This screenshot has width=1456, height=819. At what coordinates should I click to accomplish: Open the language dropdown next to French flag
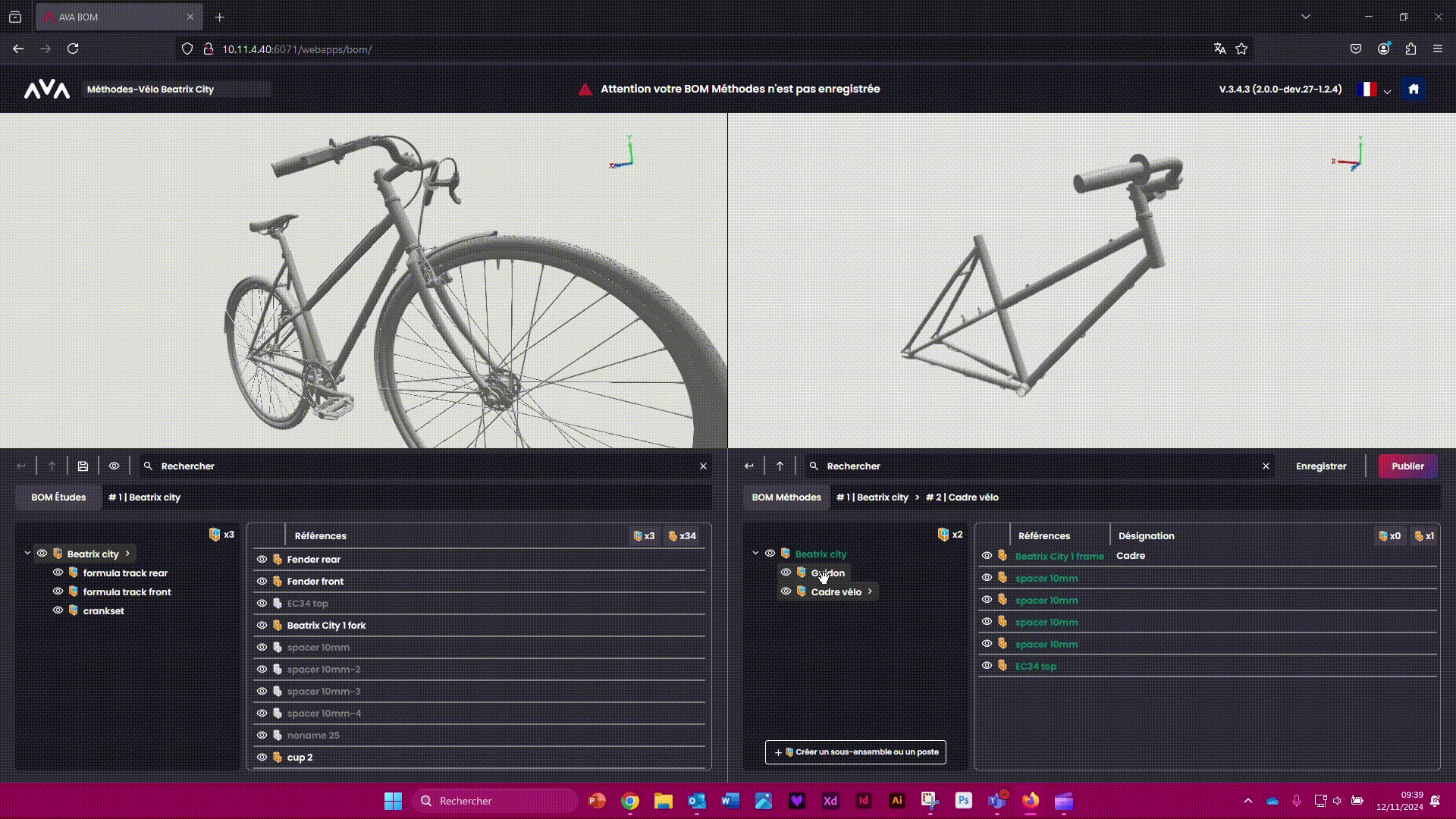(x=1387, y=91)
